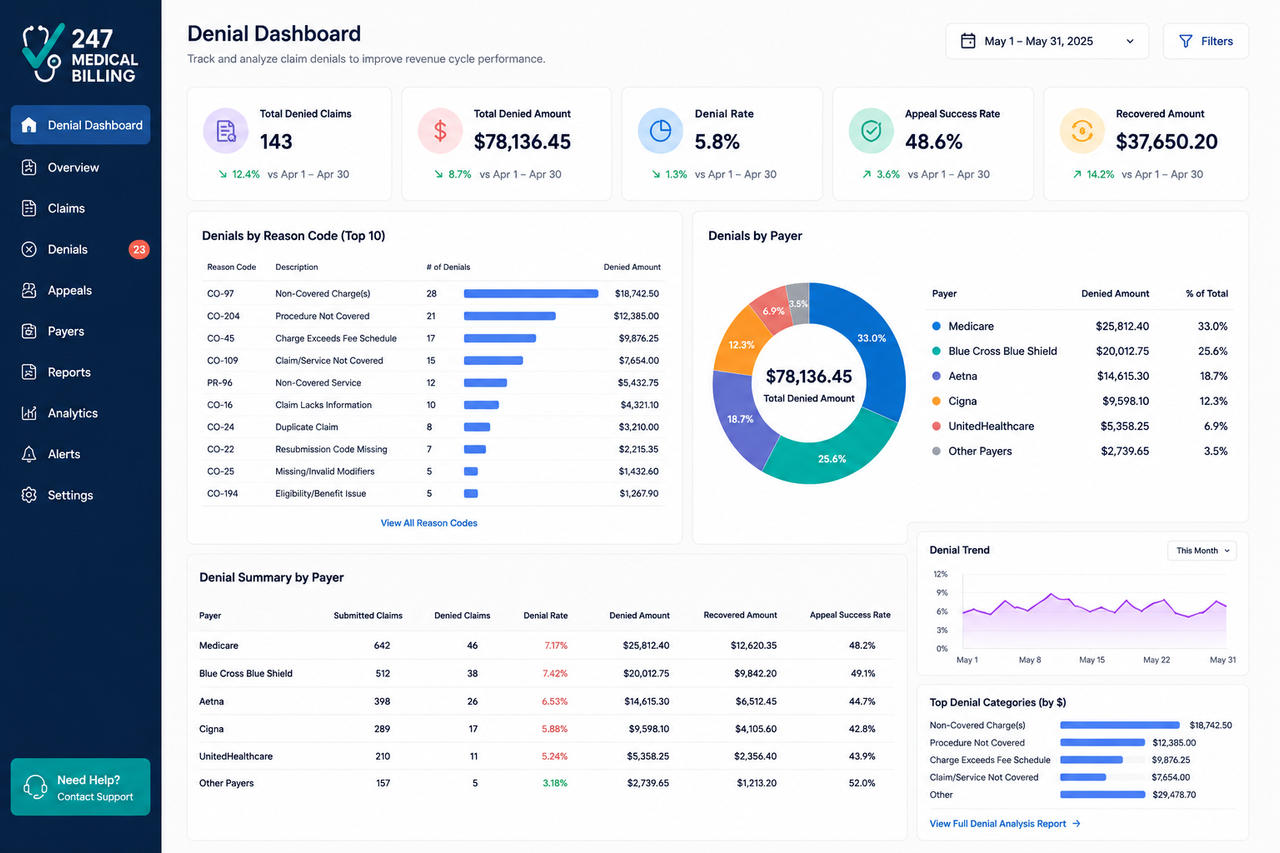Image resolution: width=1280 pixels, height=853 pixels.
Task: Click the $29,478.70 Other category amount
Action: tap(1174, 795)
